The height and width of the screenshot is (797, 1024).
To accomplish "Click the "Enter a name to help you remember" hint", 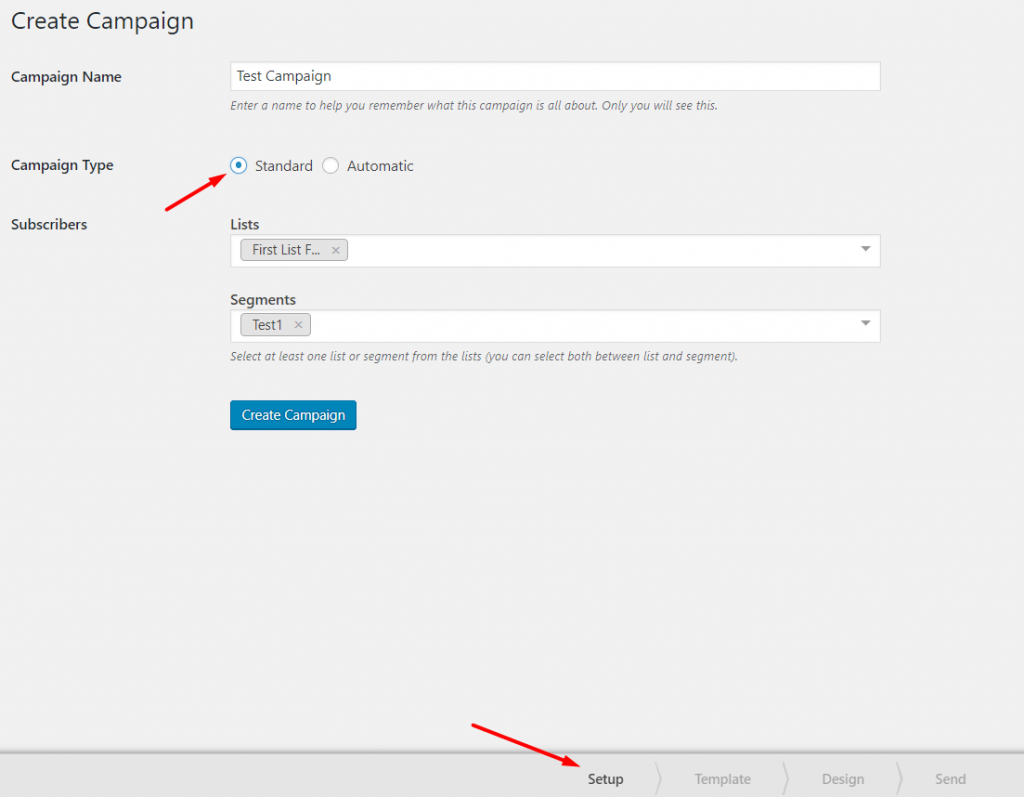I will pyautogui.click(x=473, y=106).
